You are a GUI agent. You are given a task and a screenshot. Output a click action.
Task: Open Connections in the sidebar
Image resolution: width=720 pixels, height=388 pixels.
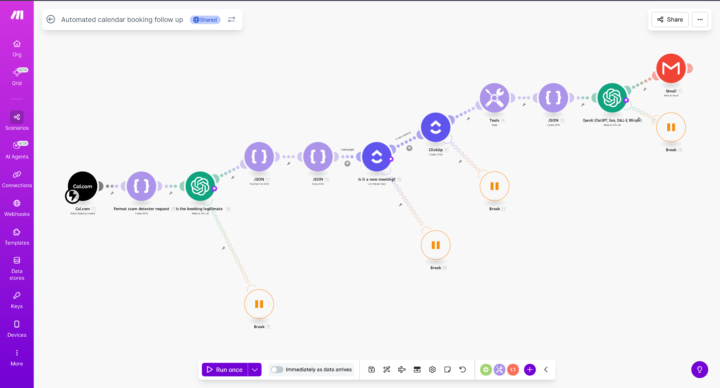tap(17, 179)
